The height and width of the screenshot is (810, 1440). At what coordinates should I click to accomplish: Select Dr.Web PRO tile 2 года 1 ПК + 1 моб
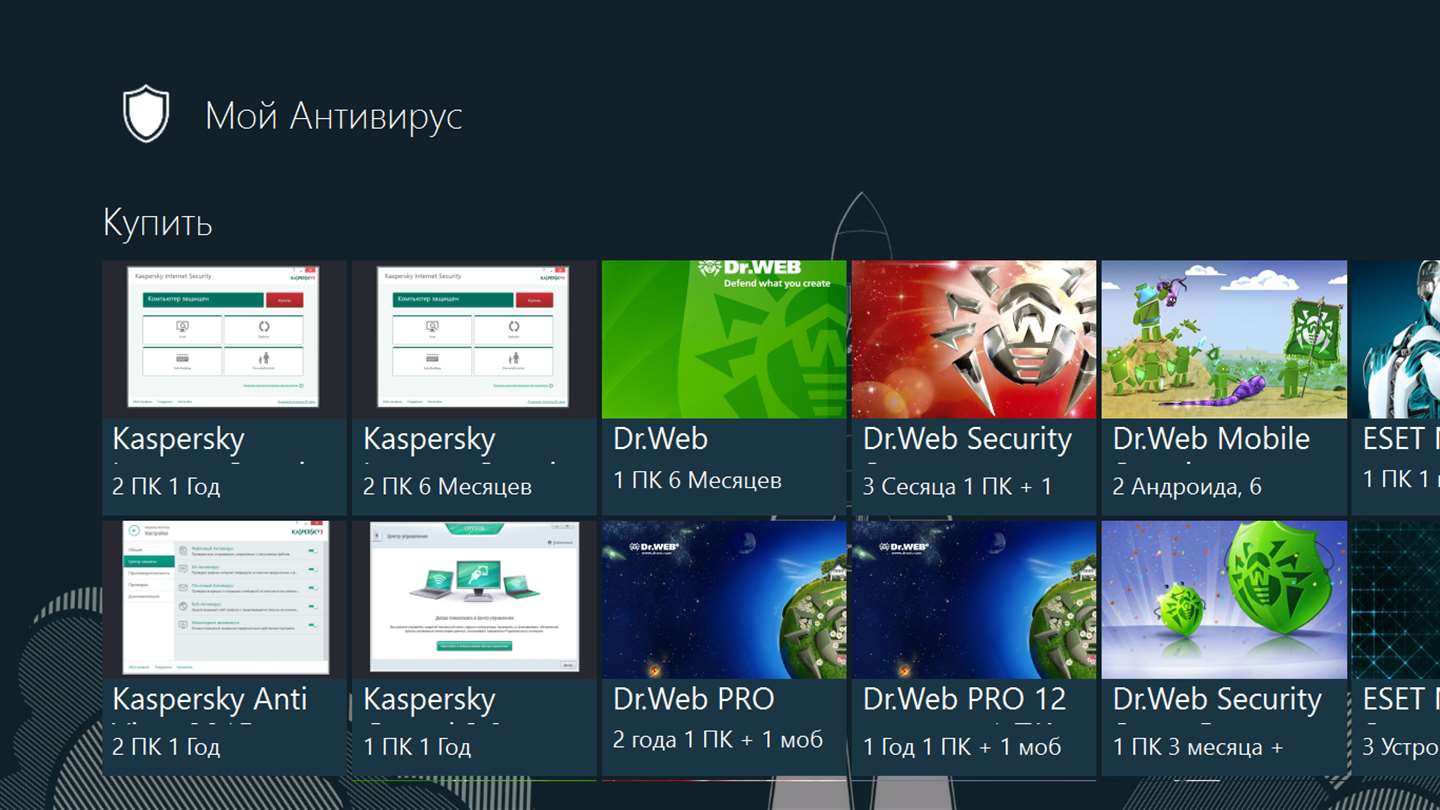[724, 648]
